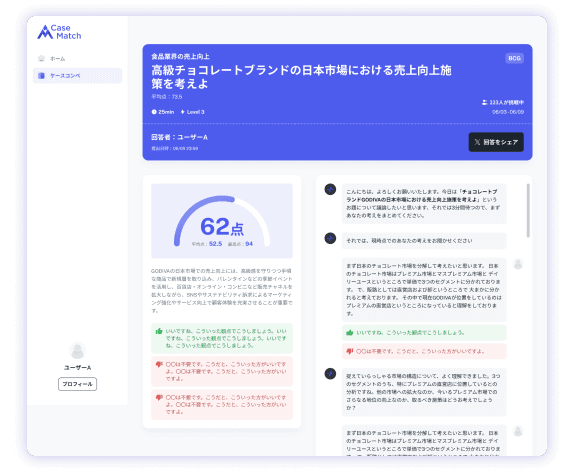
Task: Click user avatar beside bottom answer message
Action: click(518, 431)
